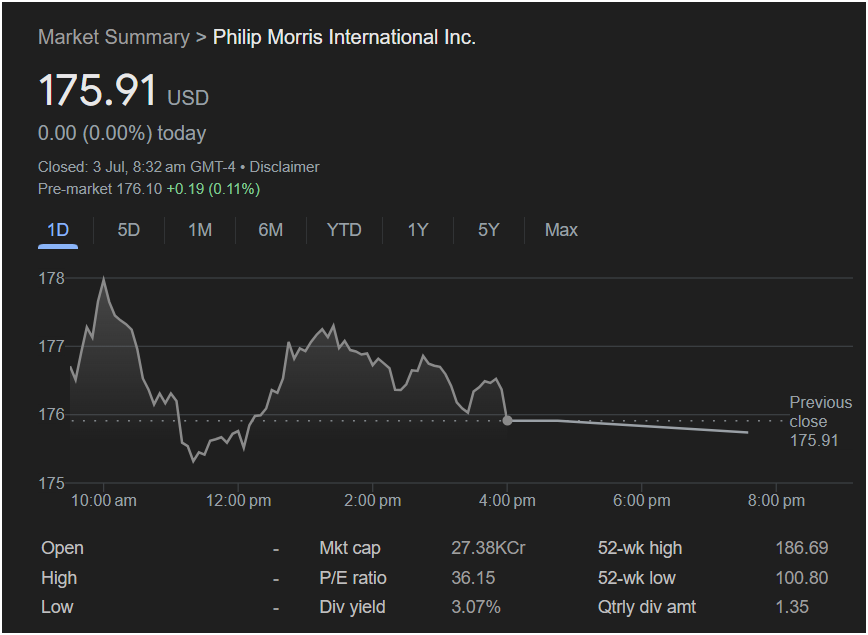Show the 6M chart range
Image resolution: width=868 pixels, height=635 pixels.
271,230
